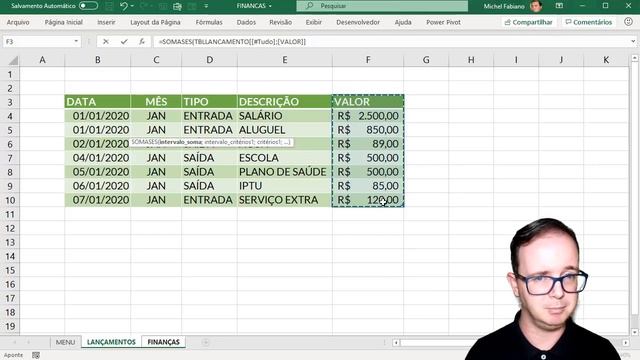Cancel the formula entry with the X icon
The width and height of the screenshot is (640, 360).
[106, 41]
